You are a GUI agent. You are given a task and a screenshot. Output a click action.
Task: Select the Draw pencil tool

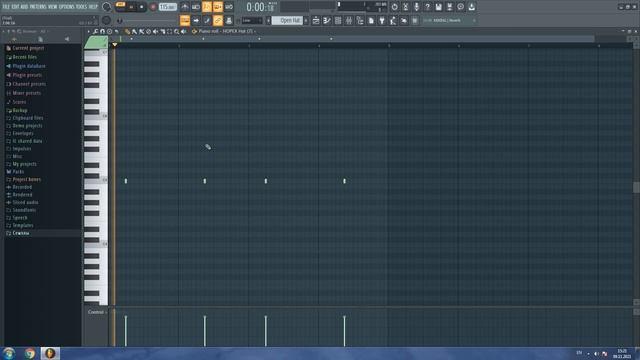pos(127,31)
